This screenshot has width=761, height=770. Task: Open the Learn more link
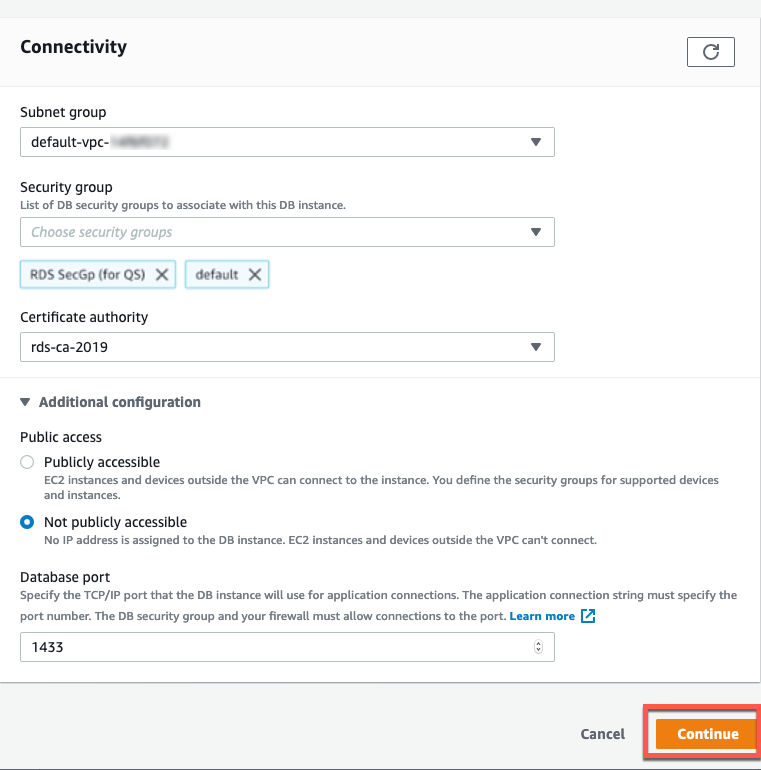tap(542, 616)
